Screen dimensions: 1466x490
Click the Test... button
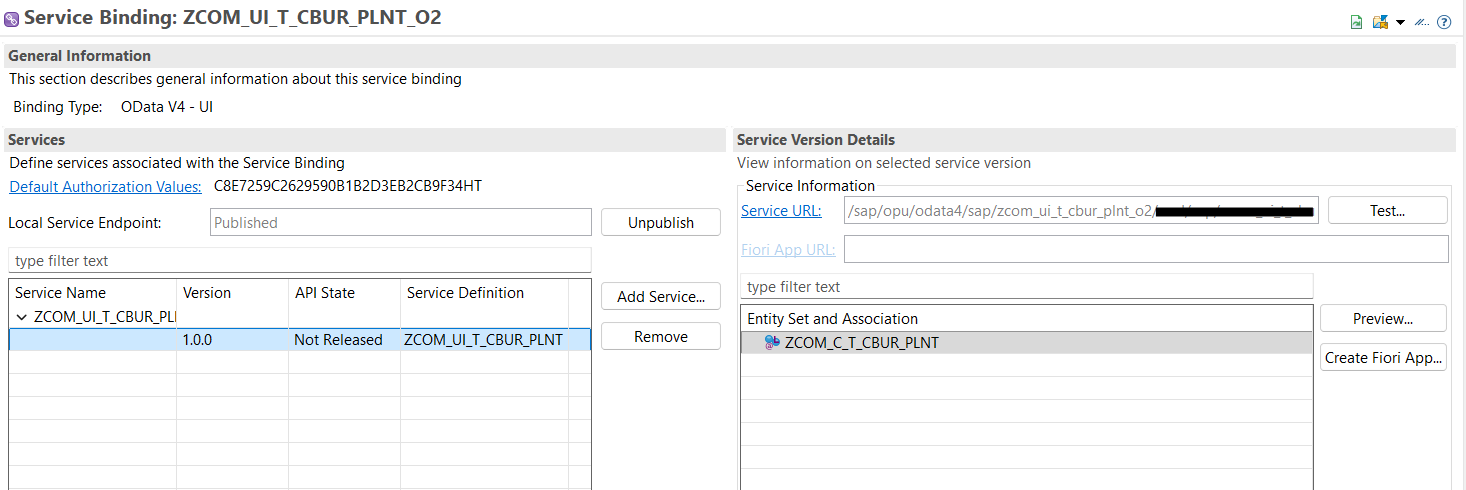pos(1387,210)
